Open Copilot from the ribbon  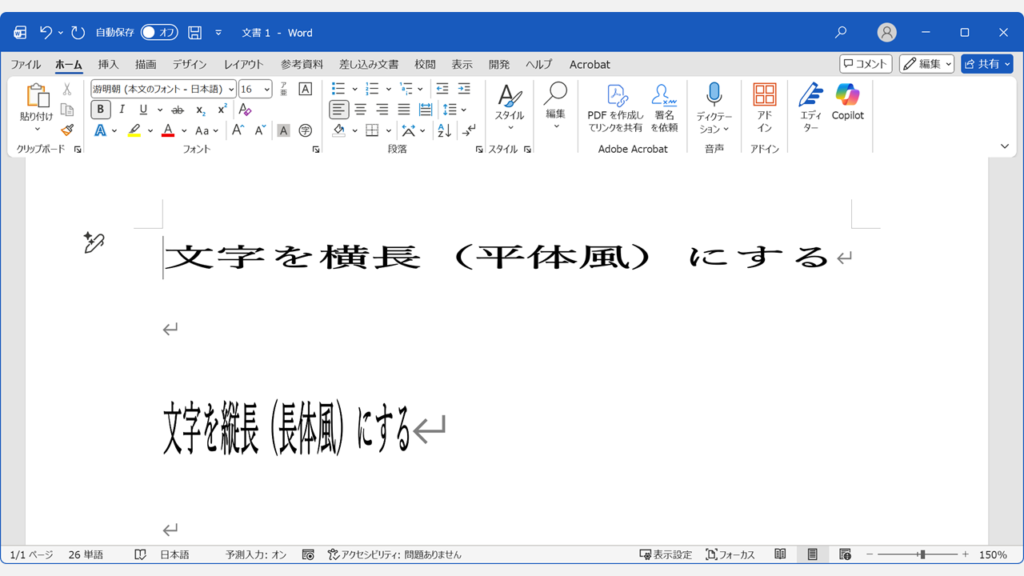pyautogui.click(x=847, y=105)
